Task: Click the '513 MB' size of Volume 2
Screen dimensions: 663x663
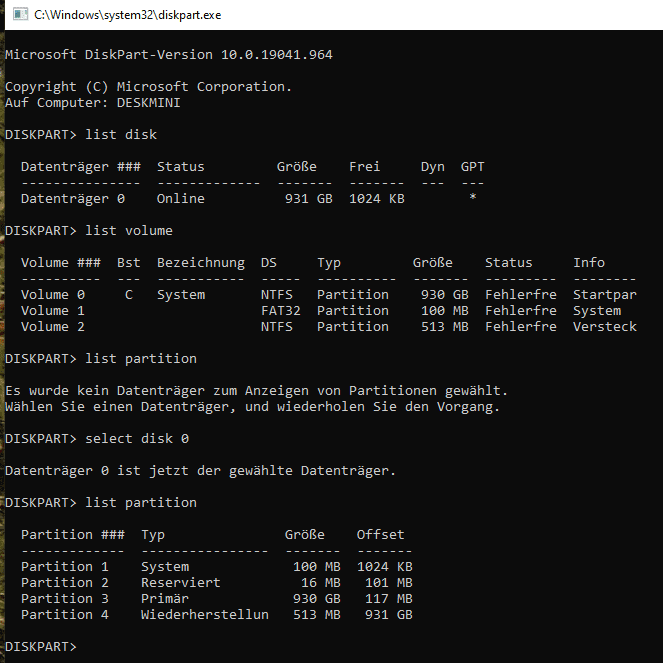Action: click(x=444, y=327)
